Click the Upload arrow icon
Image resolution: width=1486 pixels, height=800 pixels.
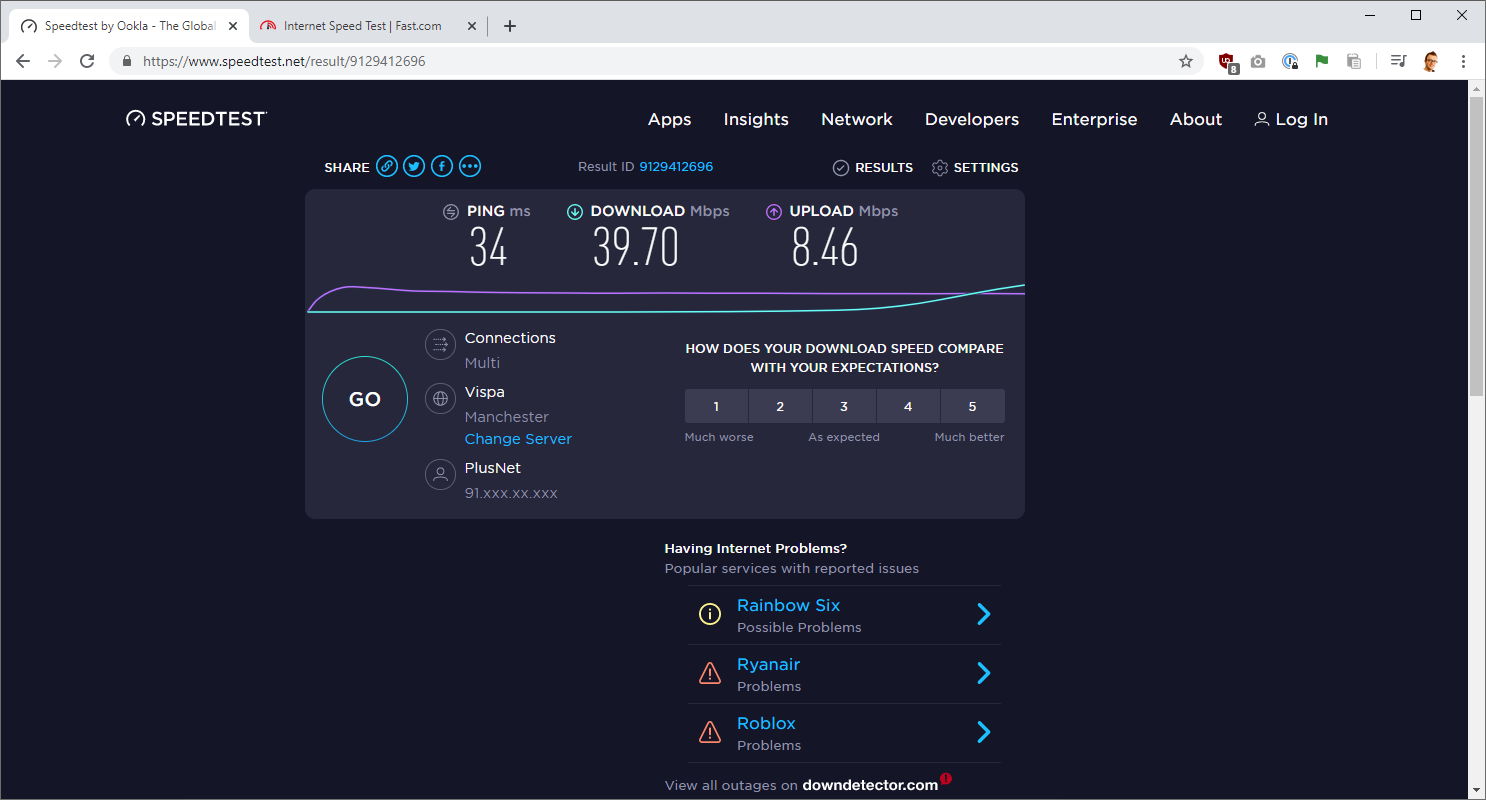[774, 211]
